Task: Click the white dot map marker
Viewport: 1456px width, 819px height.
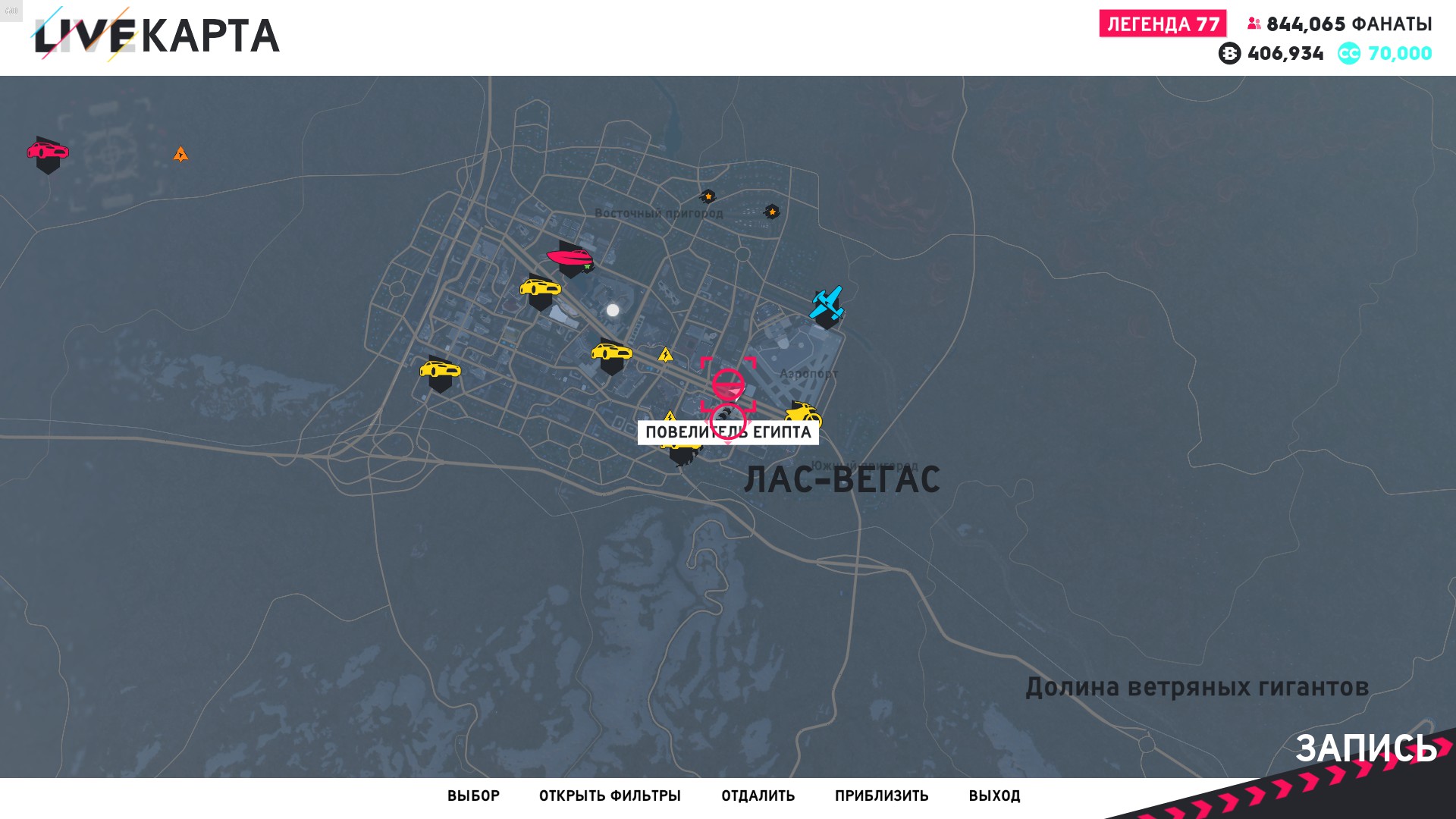Action: tap(613, 310)
